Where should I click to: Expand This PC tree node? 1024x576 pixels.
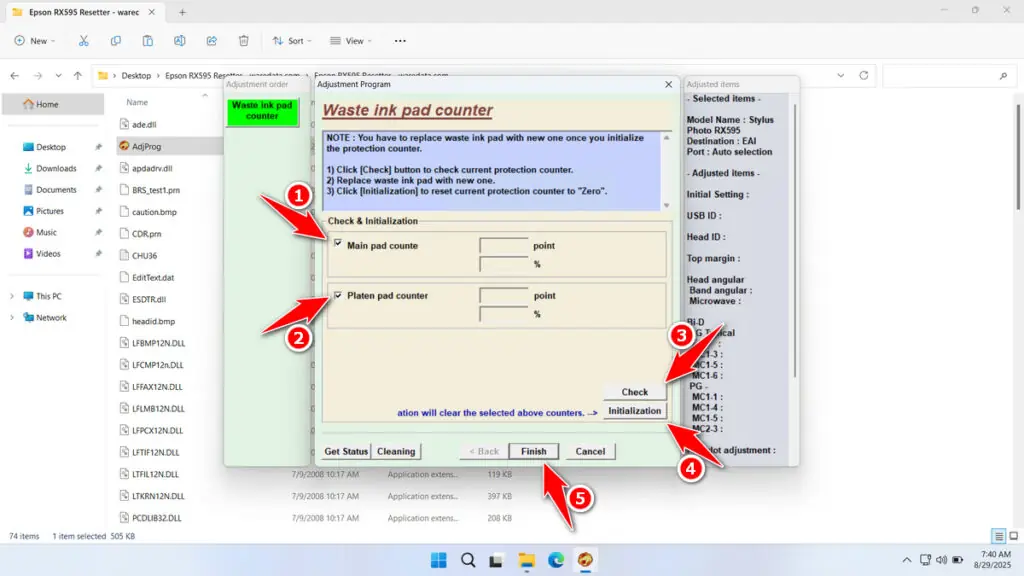pos(12,296)
